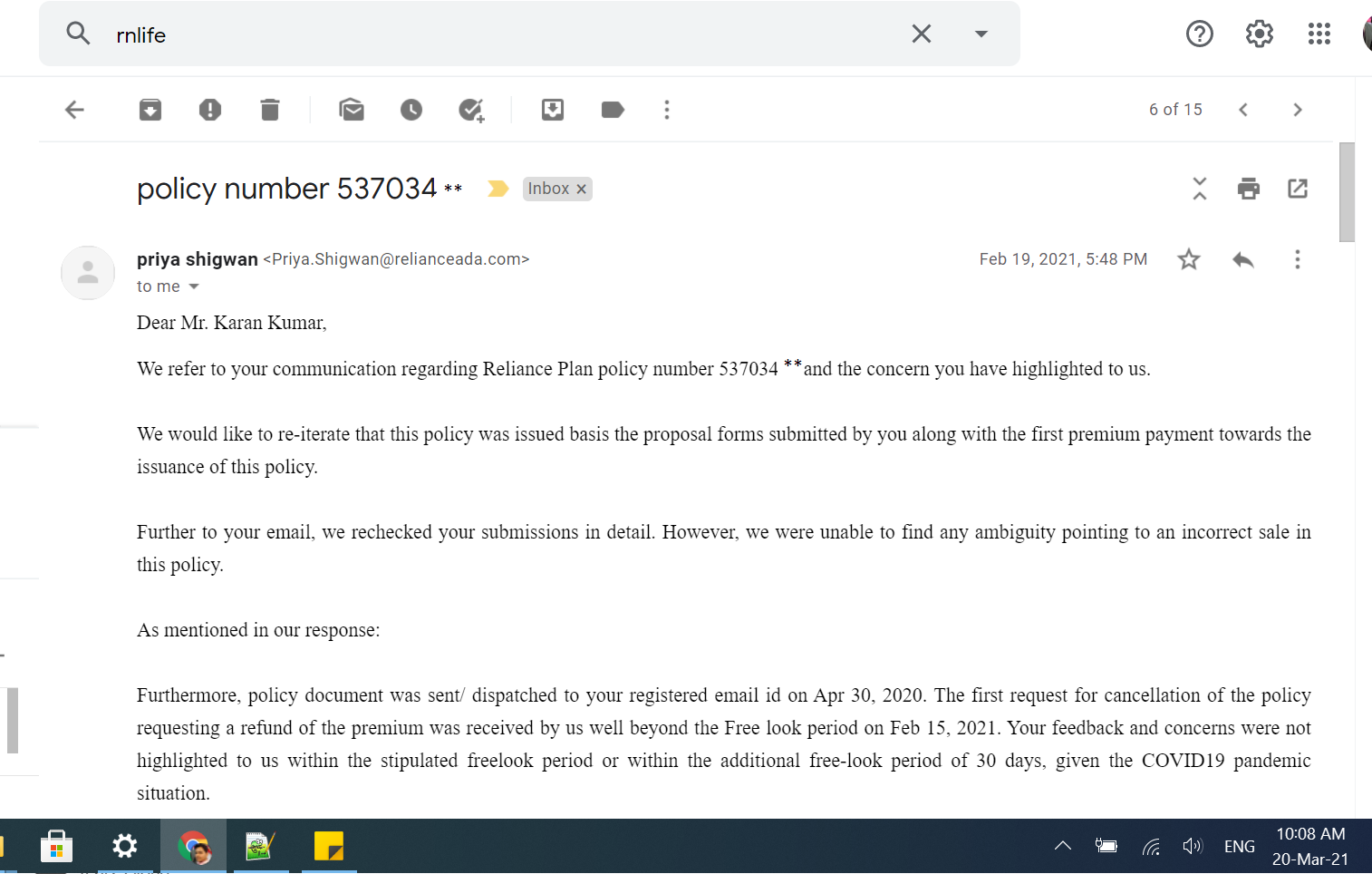Report this email as spam

click(x=210, y=110)
